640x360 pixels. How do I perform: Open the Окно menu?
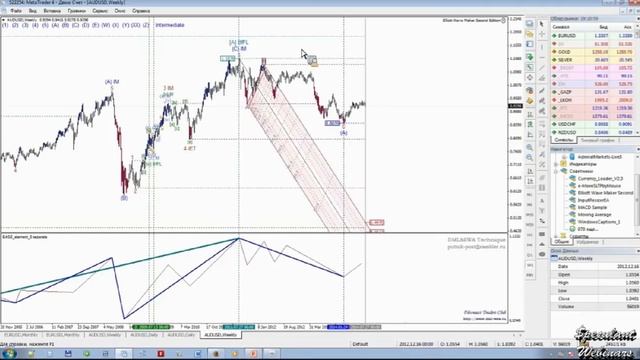coord(120,11)
